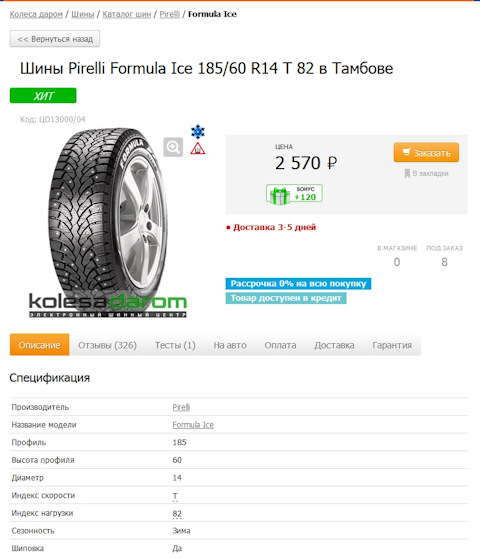Open the Каталог шин breadcrumb link
Screen dimensions: 480x559
point(127,14)
